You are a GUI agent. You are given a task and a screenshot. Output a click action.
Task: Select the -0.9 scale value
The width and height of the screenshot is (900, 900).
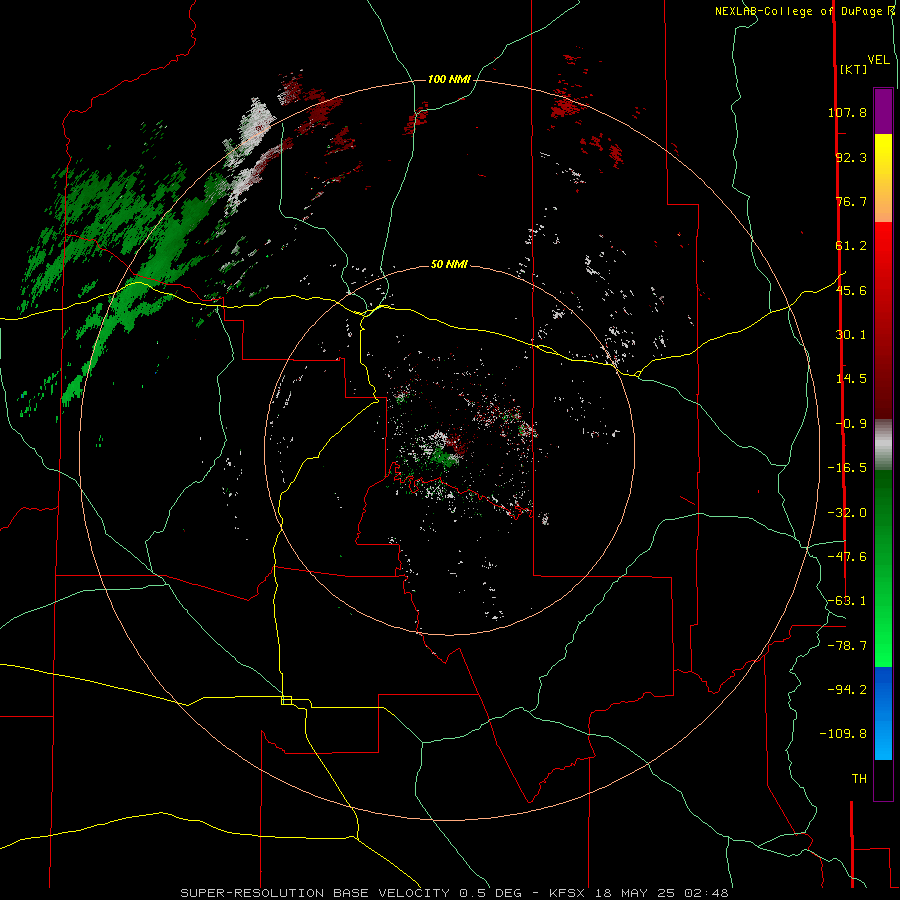click(851, 424)
